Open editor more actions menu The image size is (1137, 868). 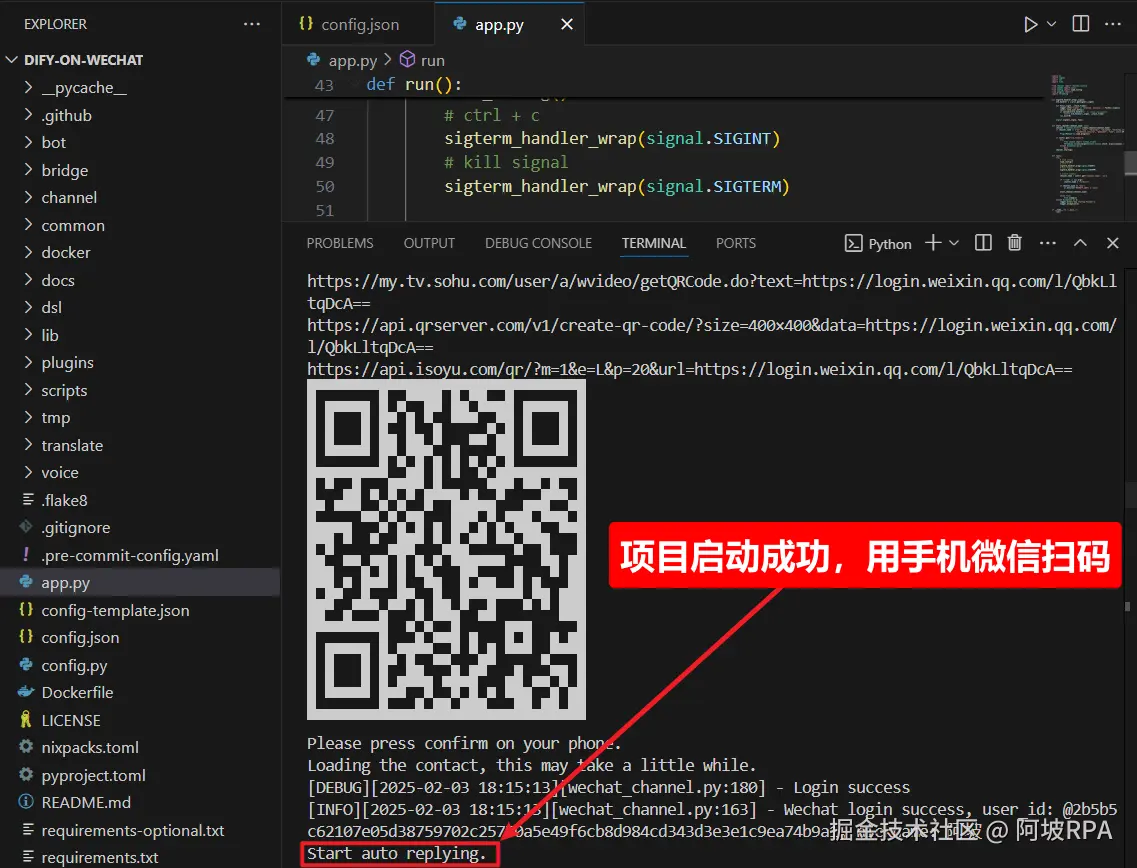pos(1113,24)
